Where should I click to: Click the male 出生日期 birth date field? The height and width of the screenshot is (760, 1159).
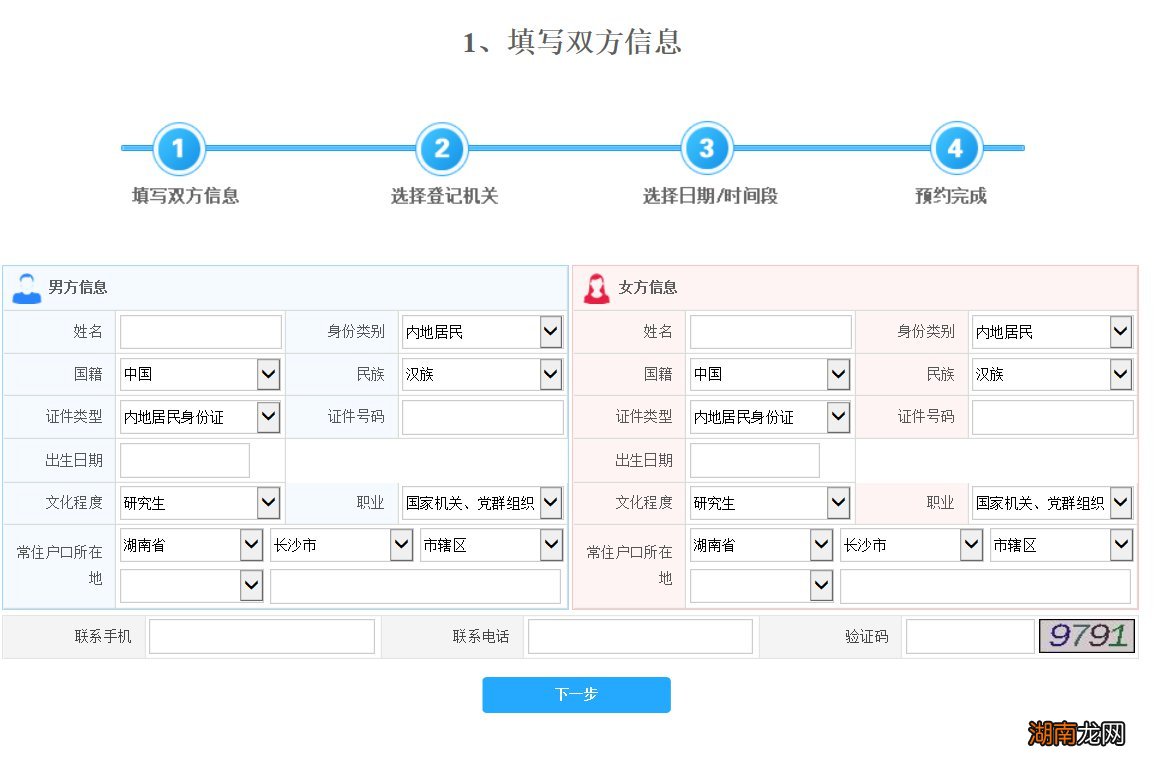pos(184,460)
